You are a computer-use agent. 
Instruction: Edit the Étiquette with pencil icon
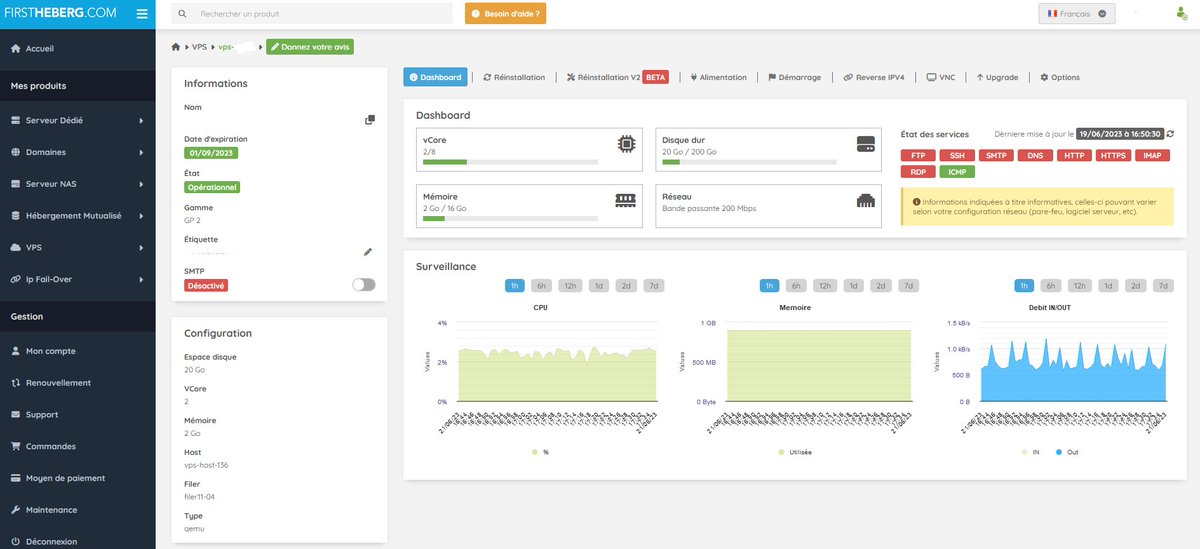[367, 252]
